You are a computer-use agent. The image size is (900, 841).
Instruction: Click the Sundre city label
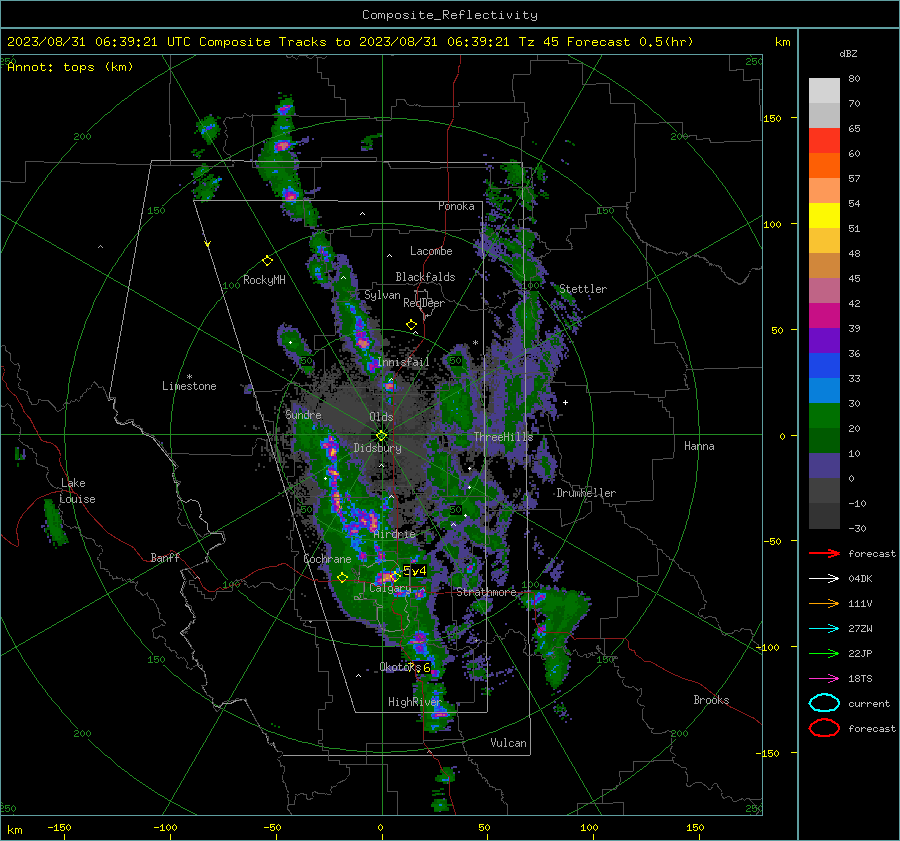(303, 414)
